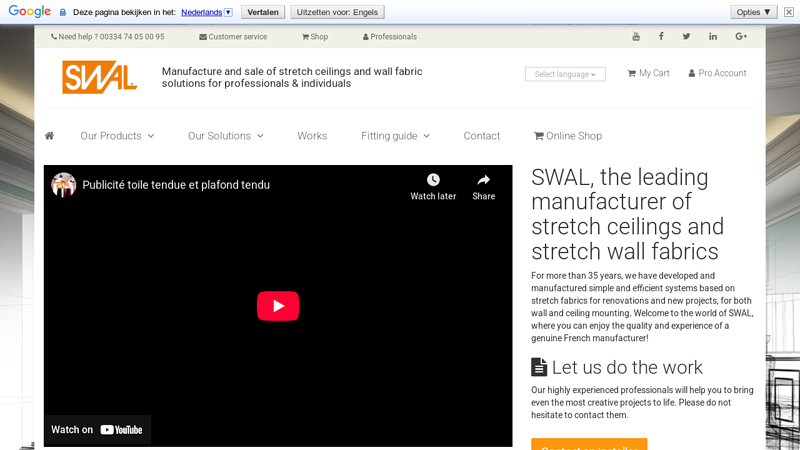Open the Opties dropdown
The height and width of the screenshot is (450, 800).
pos(754,12)
